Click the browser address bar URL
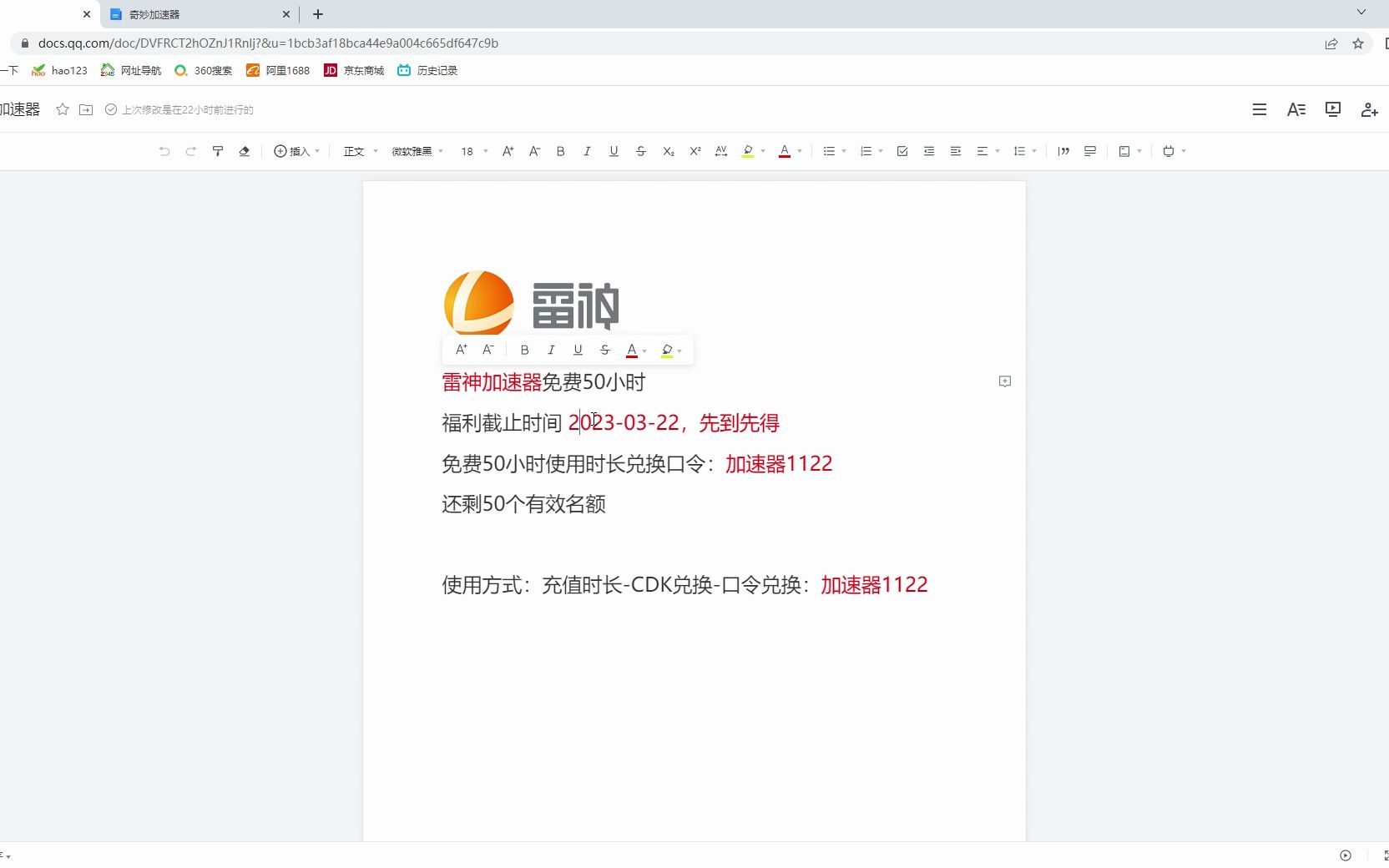The image size is (1389, 868). tap(268, 43)
